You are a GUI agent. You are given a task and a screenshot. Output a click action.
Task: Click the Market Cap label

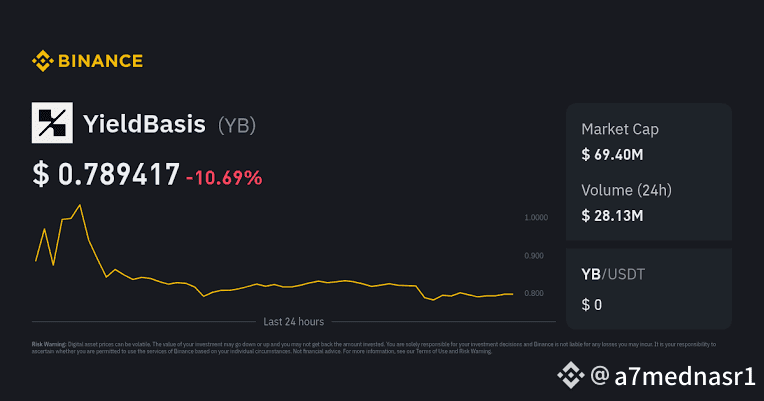point(620,129)
